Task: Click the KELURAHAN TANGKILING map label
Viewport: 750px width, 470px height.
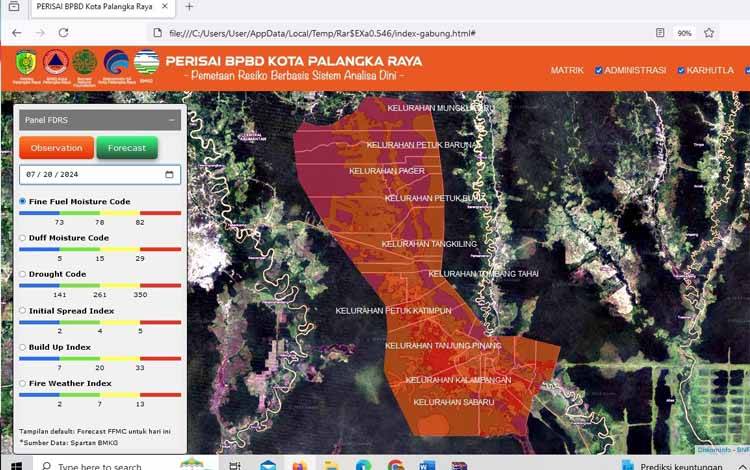Action: coord(429,244)
